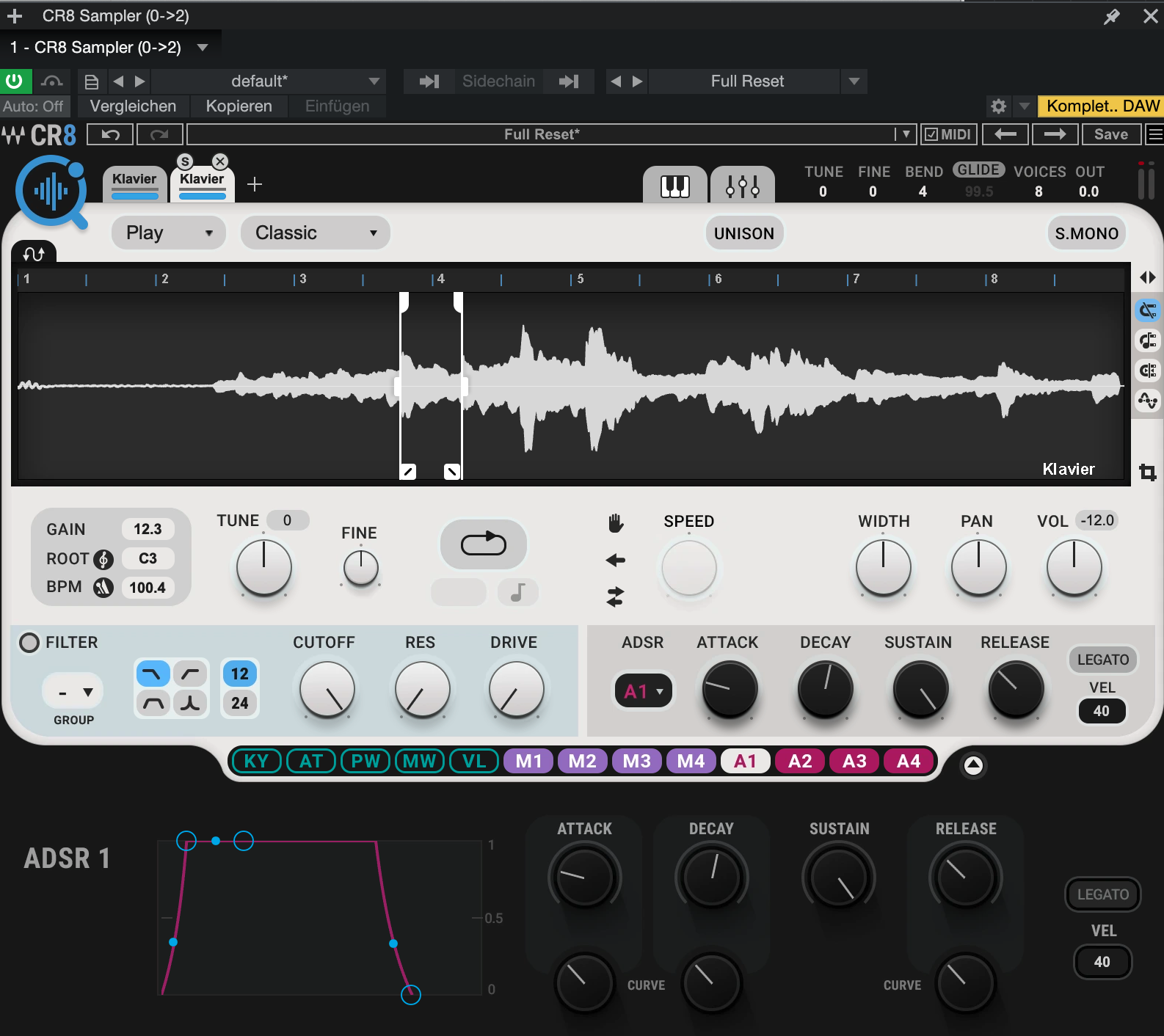This screenshot has width=1164, height=1036.
Task: Click the waveform view tab icon
Action: click(34, 252)
